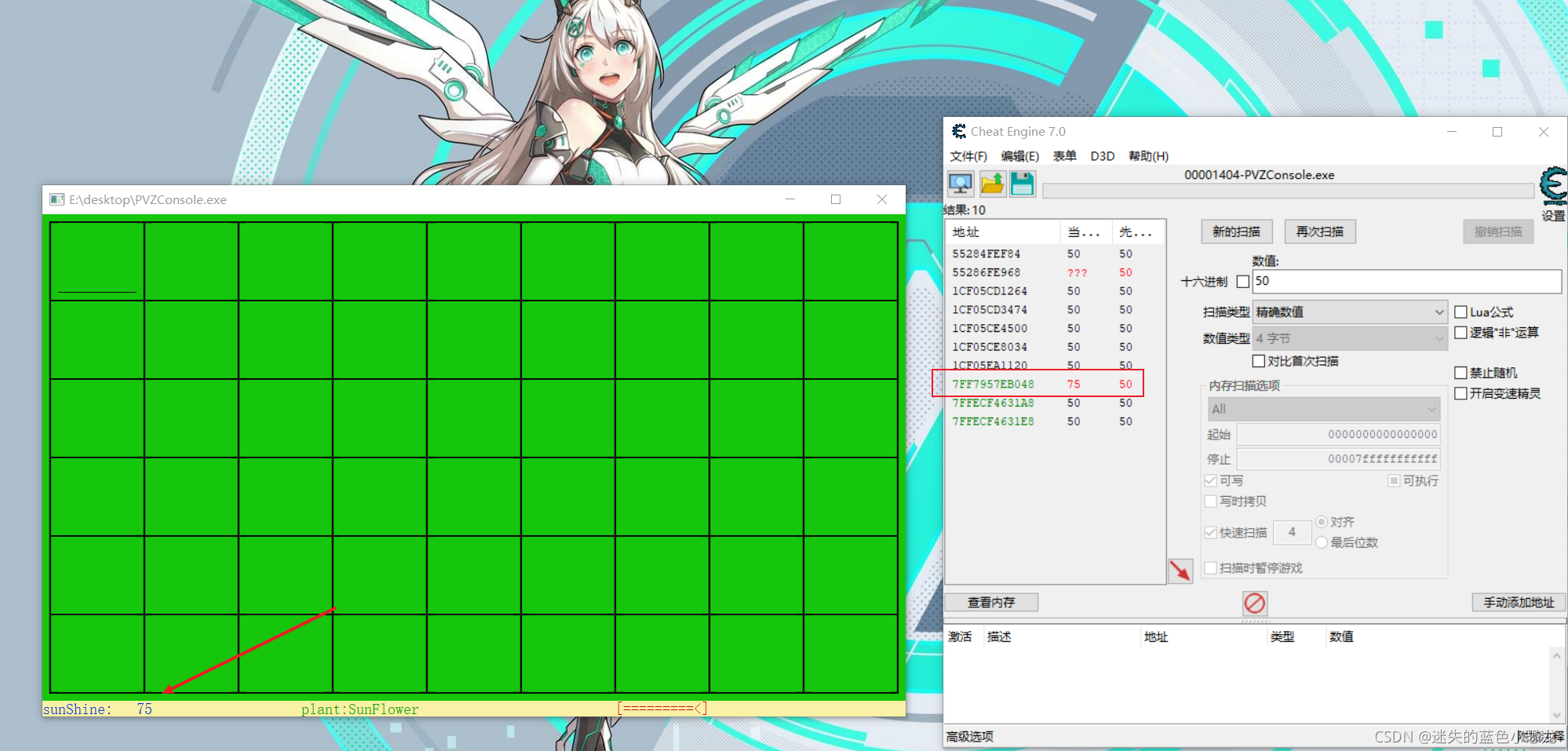The width and height of the screenshot is (1568, 751).
Task: Enable the 开启变速精灵 checkbox
Action: (1460, 393)
